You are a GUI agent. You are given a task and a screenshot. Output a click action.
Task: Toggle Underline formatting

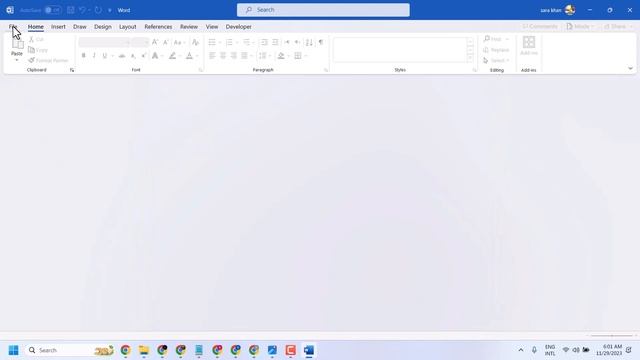[x=105, y=56]
